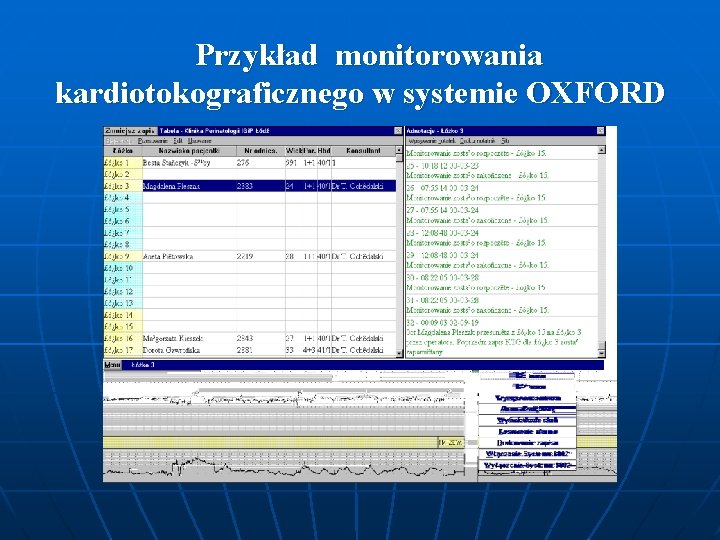Screen dimensions: 720x540
Task: Click the table scrollbar down arrow
Action: pyautogui.click(x=399, y=354)
